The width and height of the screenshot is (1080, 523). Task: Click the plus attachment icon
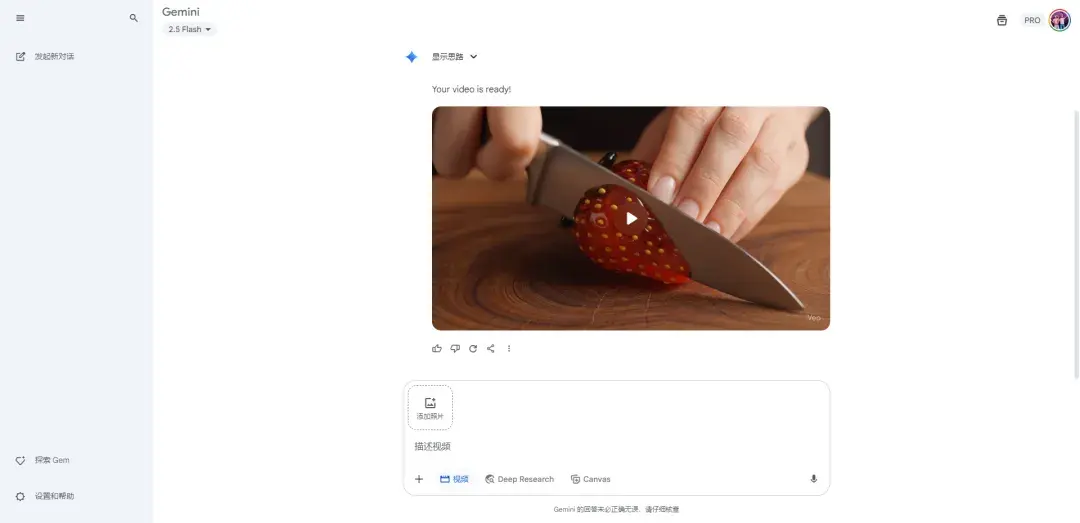[x=419, y=479]
